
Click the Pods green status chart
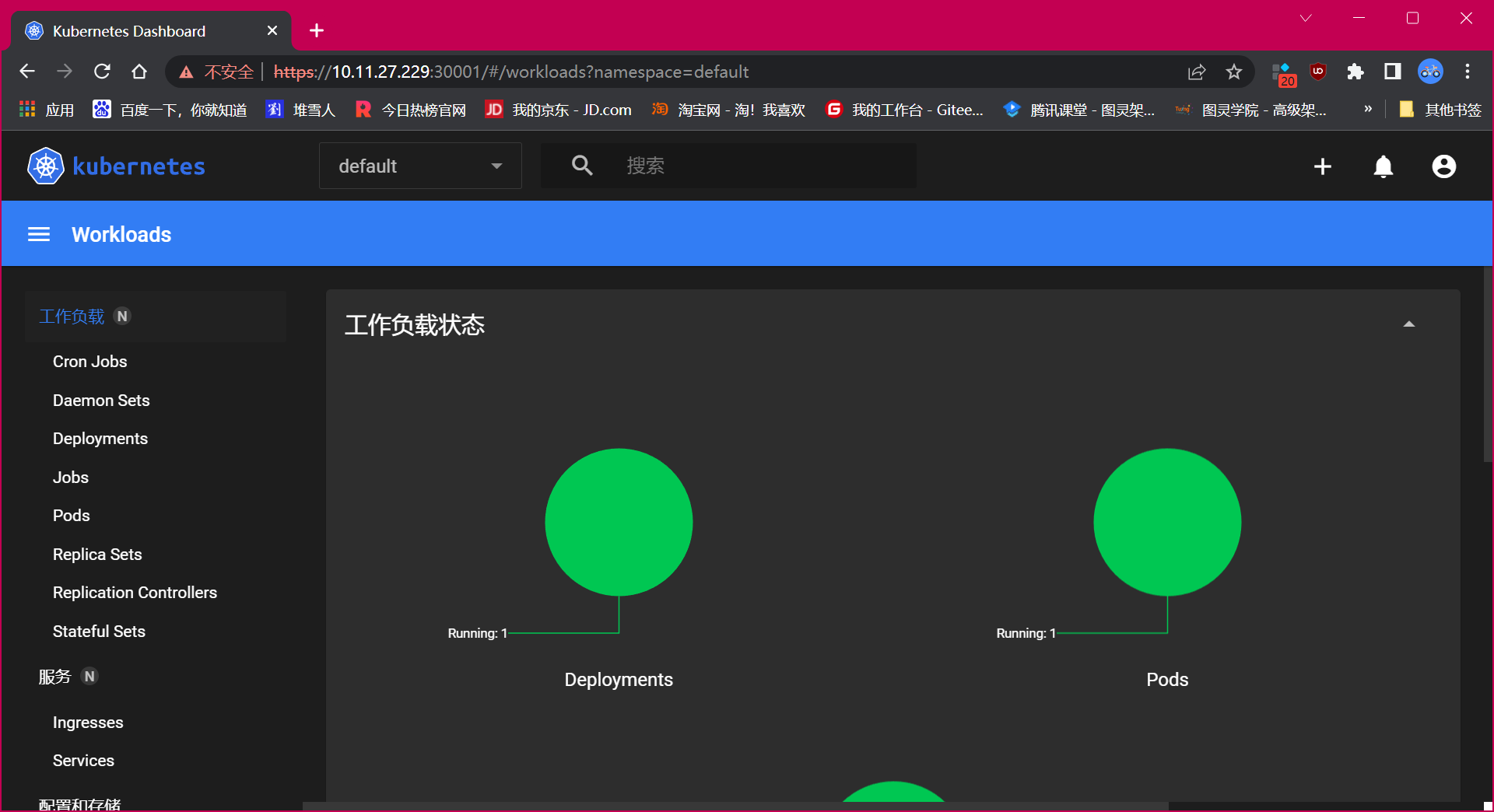(x=1167, y=522)
